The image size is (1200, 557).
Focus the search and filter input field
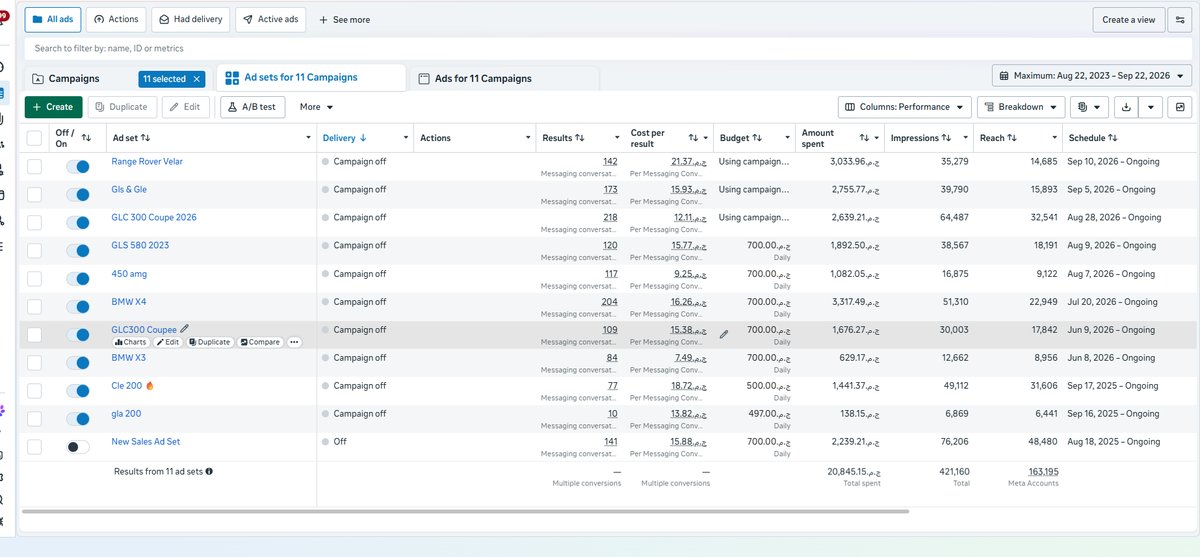coord(608,48)
